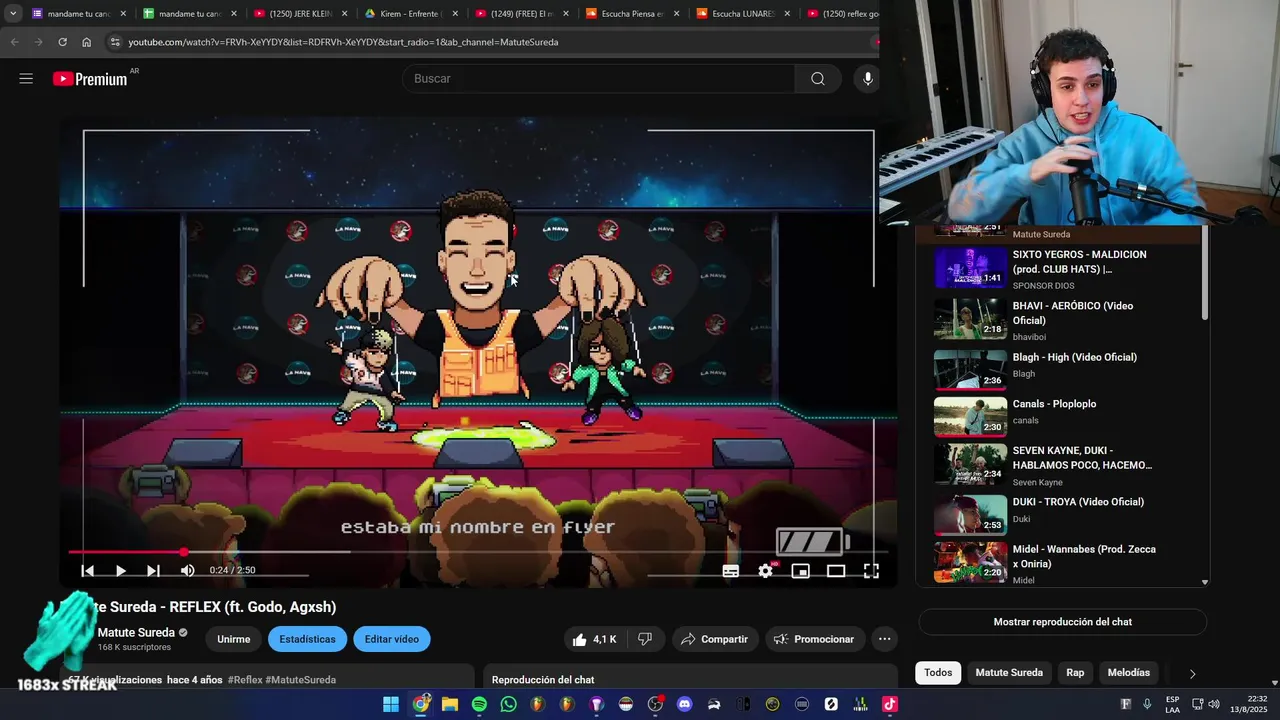Enable miniplayer mode
Image resolution: width=1280 pixels, height=720 pixels.
[801, 570]
